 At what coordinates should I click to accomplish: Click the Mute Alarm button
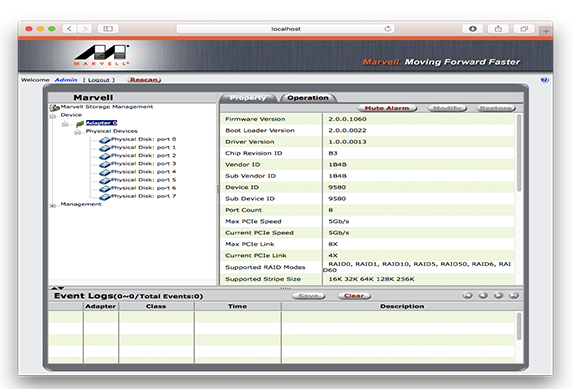pyautogui.click(x=387, y=108)
